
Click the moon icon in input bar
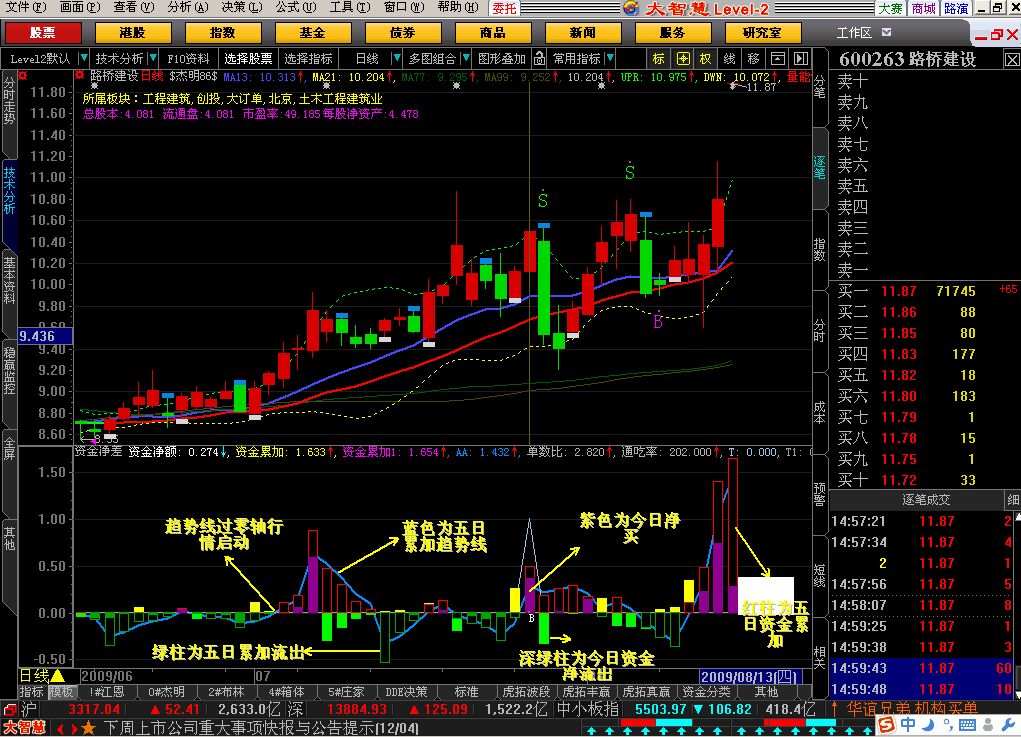coord(929,725)
